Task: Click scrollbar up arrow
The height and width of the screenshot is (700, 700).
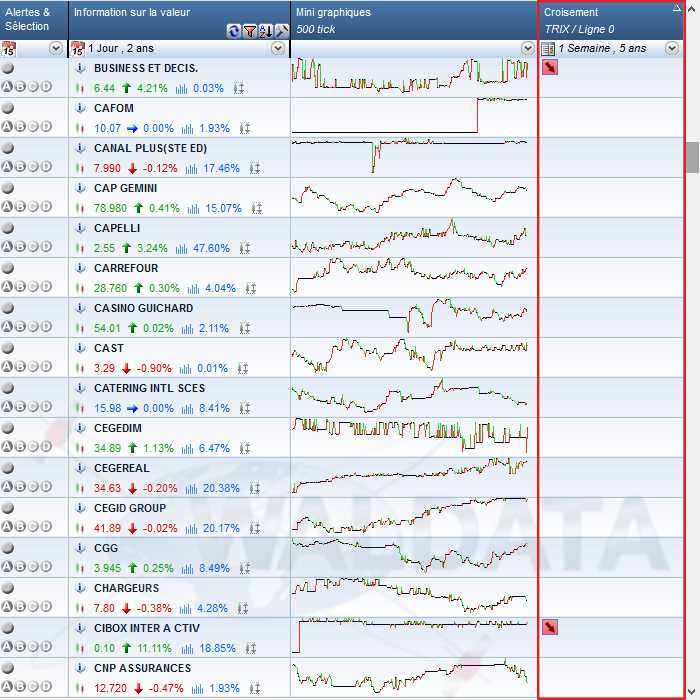Action: [692, 8]
